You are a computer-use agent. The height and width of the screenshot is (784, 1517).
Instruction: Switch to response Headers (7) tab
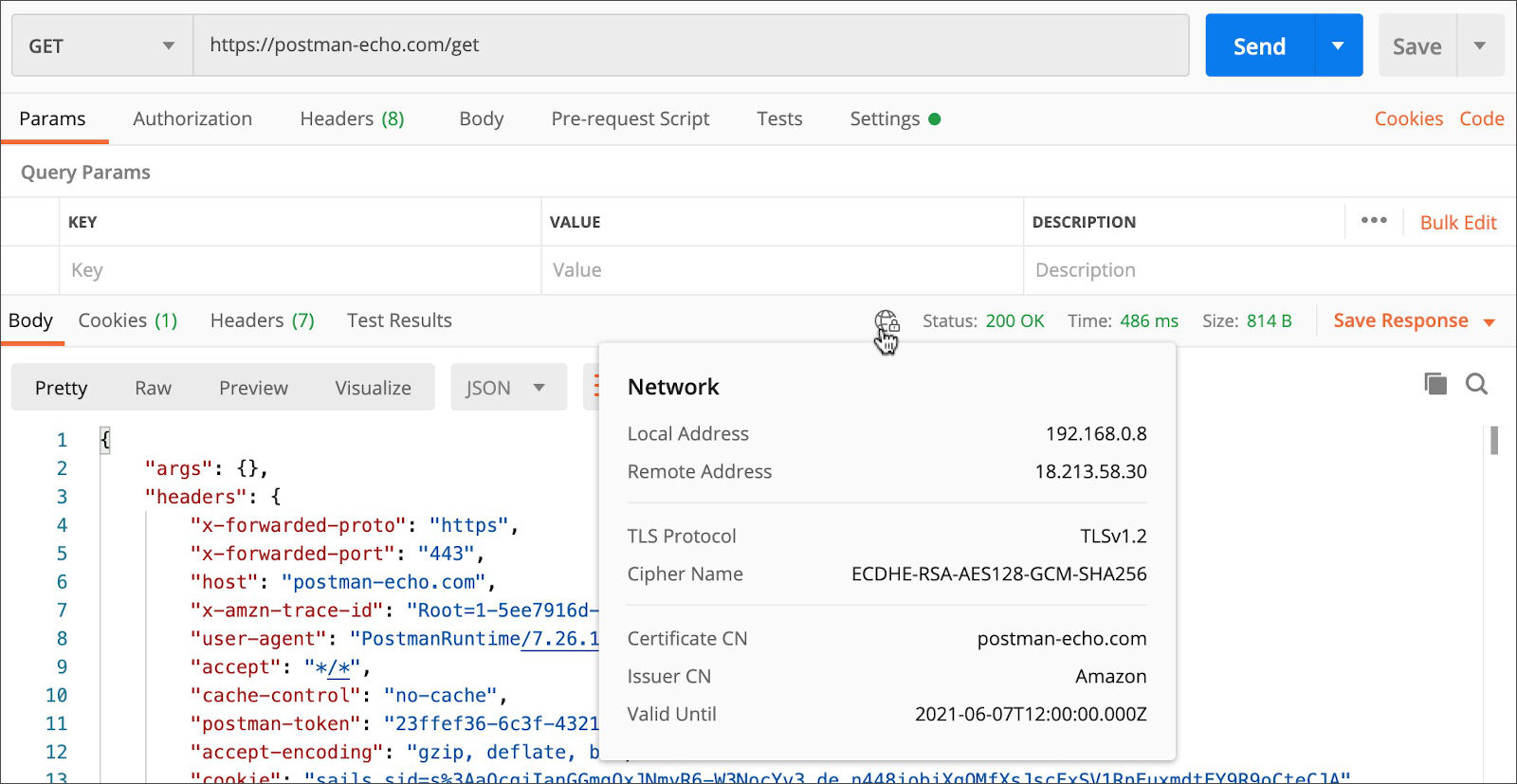pyautogui.click(x=263, y=320)
